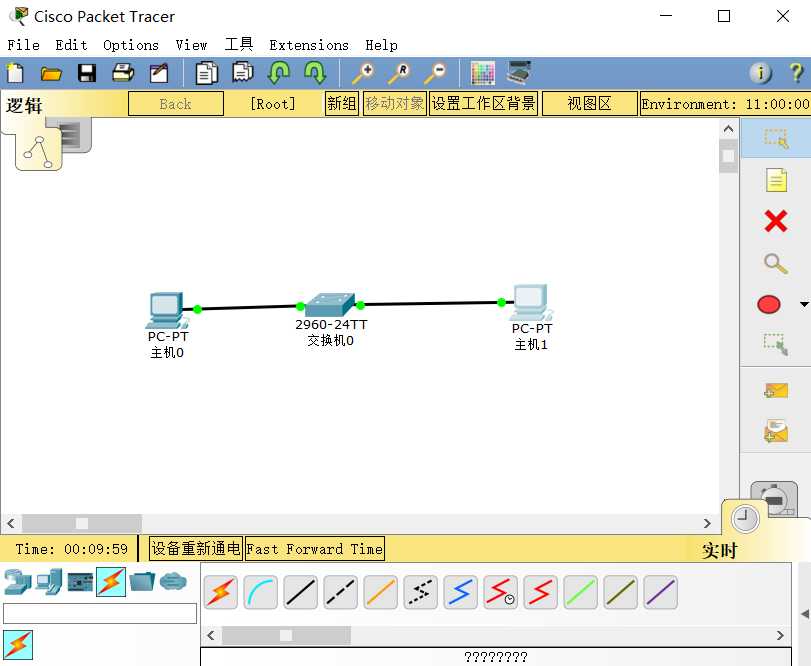Zoom in with the plus magnifier

(x=364, y=73)
